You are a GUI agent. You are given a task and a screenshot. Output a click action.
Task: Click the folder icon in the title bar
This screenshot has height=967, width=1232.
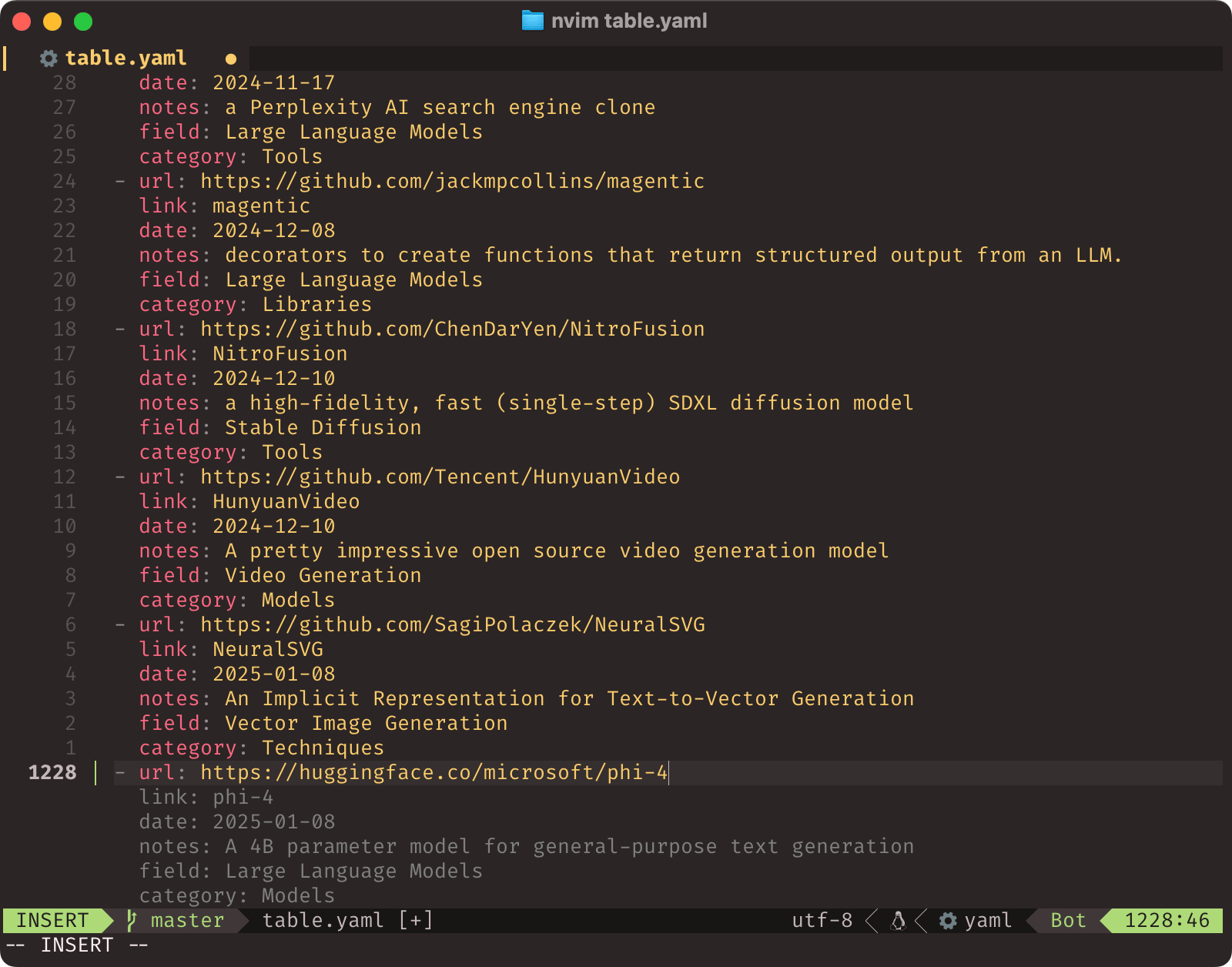532,21
